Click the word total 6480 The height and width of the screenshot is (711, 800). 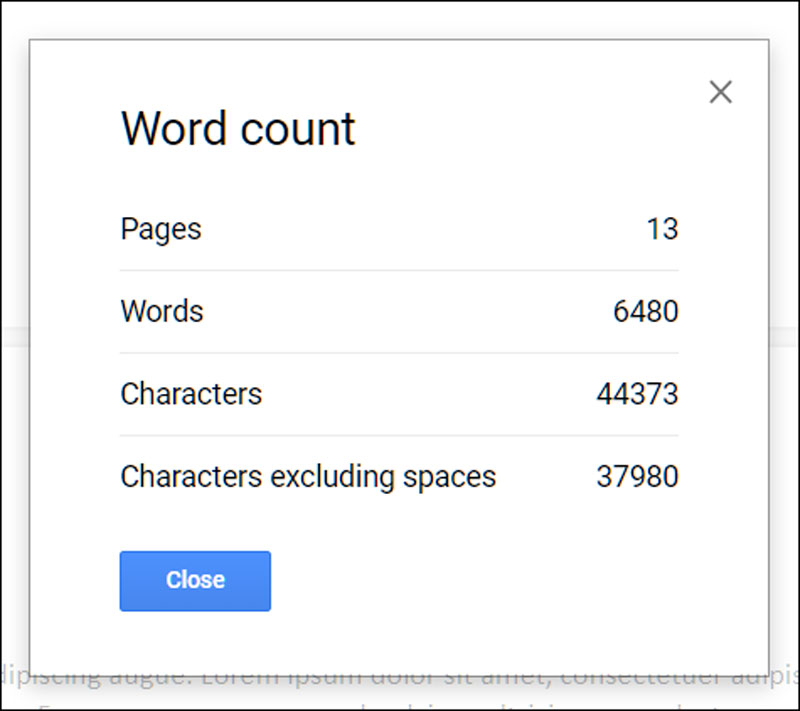[x=646, y=311]
